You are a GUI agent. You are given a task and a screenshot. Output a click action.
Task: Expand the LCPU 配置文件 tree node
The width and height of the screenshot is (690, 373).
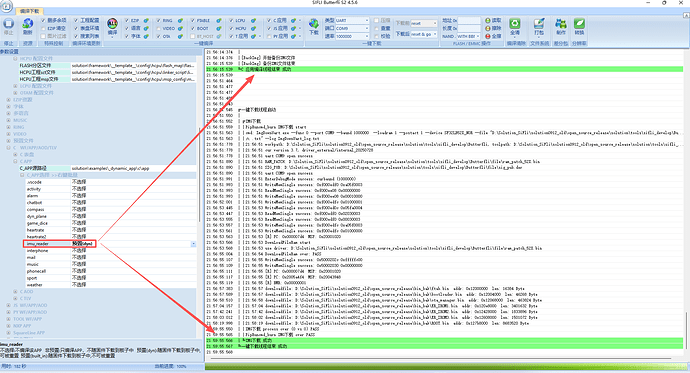point(15,86)
